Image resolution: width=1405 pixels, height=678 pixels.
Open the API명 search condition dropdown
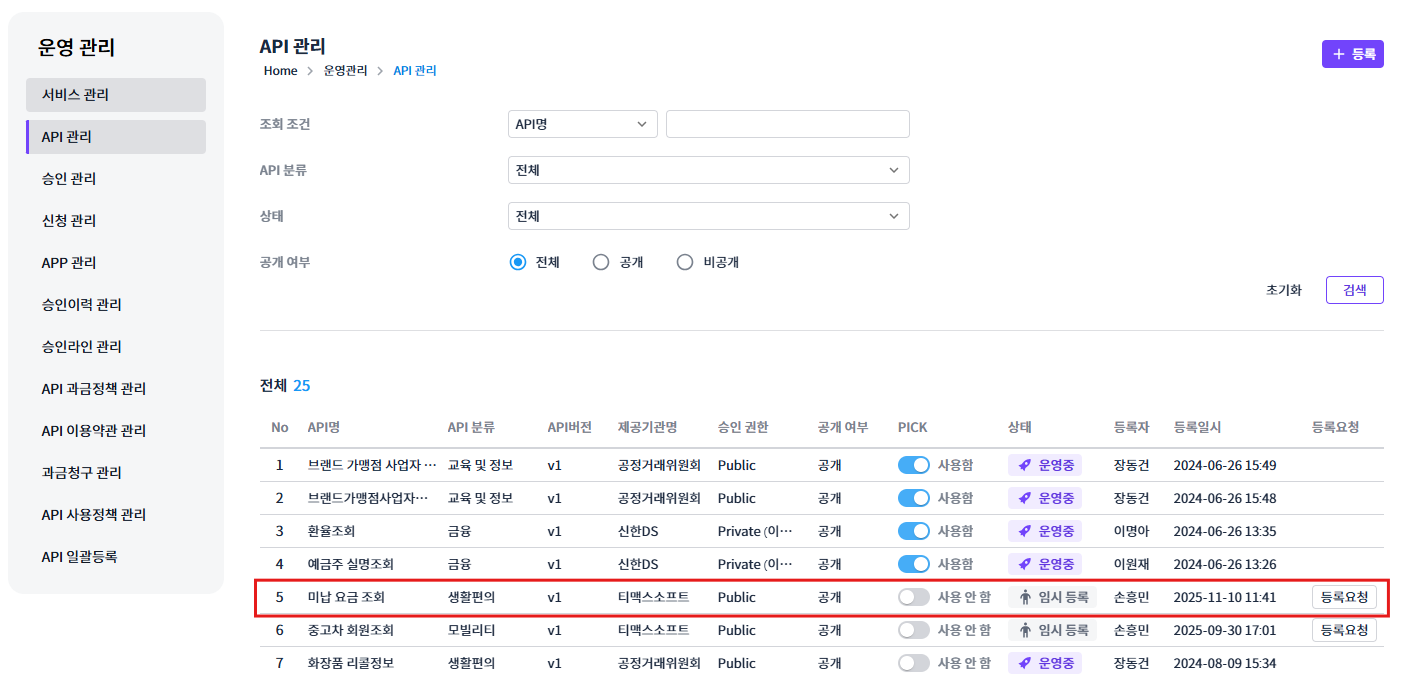tap(583, 124)
